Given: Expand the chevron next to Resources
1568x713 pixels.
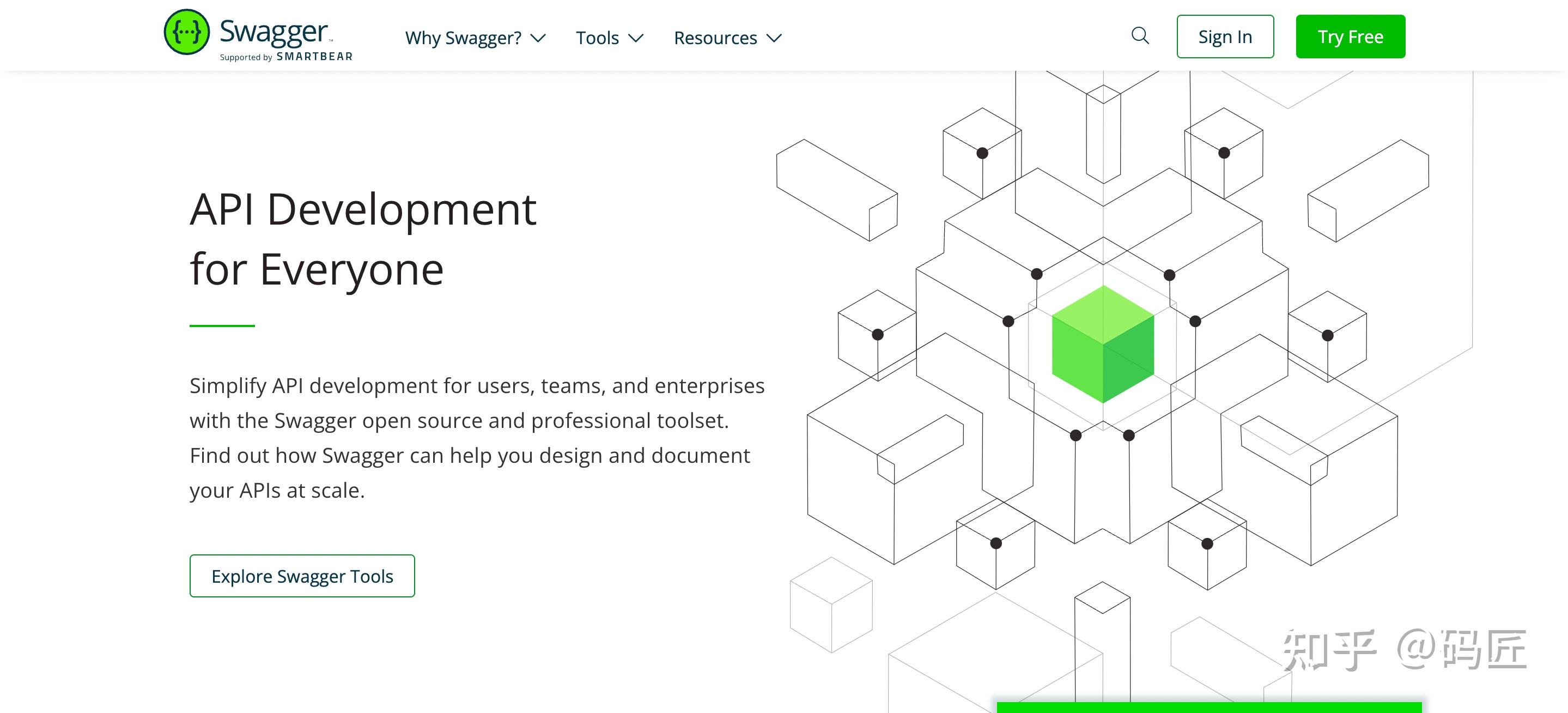Looking at the screenshot, I should tap(774, 38).
